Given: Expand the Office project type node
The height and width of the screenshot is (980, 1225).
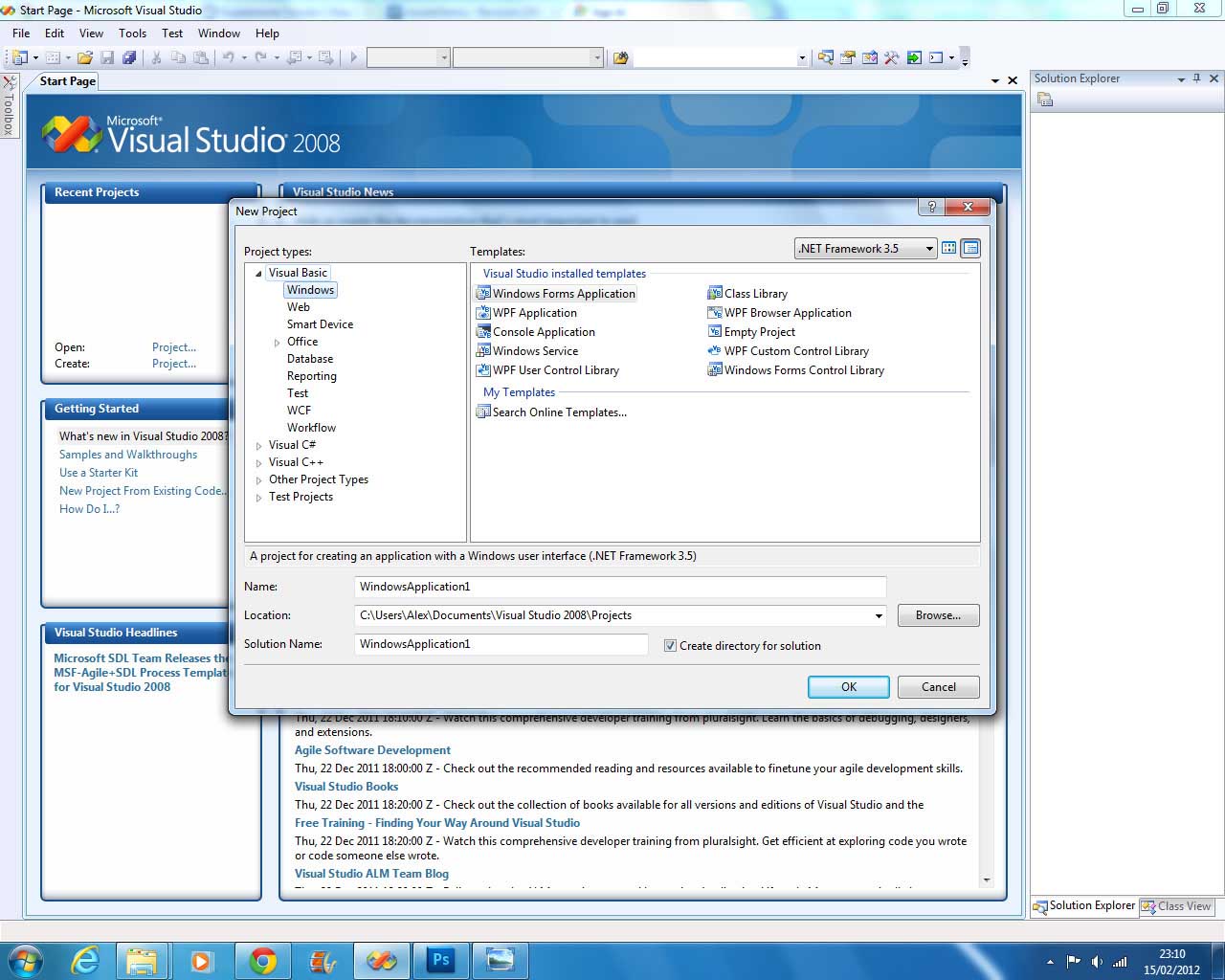Looking at the screenshot, I should click(x=278, y=343).
